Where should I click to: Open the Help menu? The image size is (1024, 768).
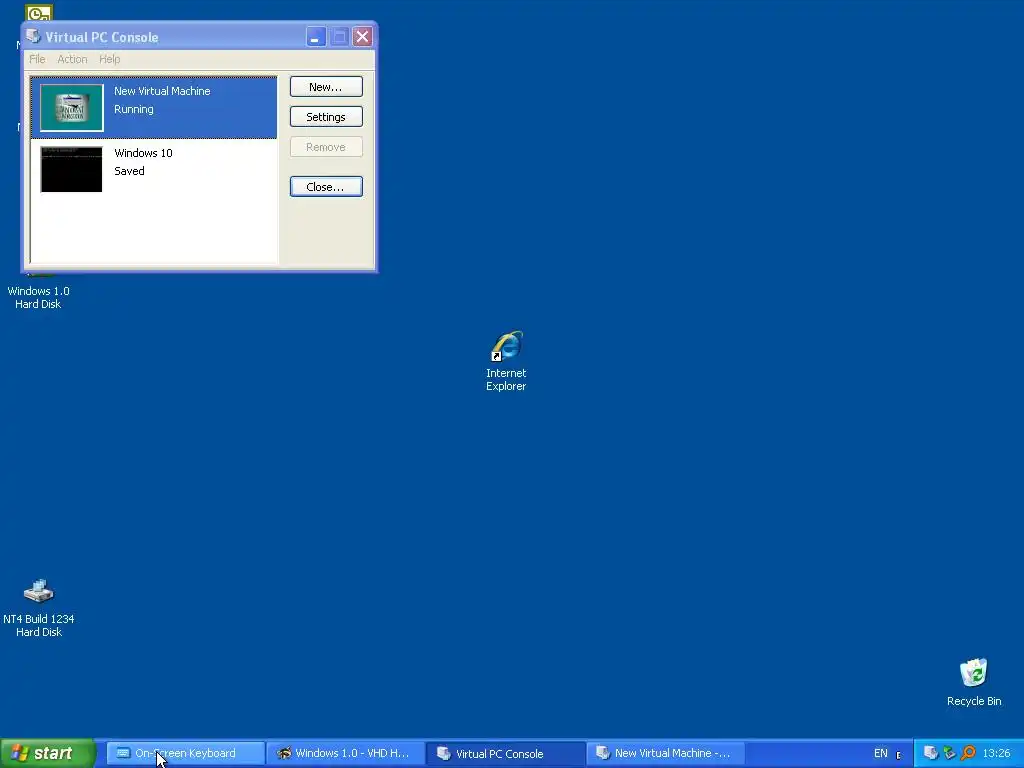pyautogui.click(x=110, y=59)
